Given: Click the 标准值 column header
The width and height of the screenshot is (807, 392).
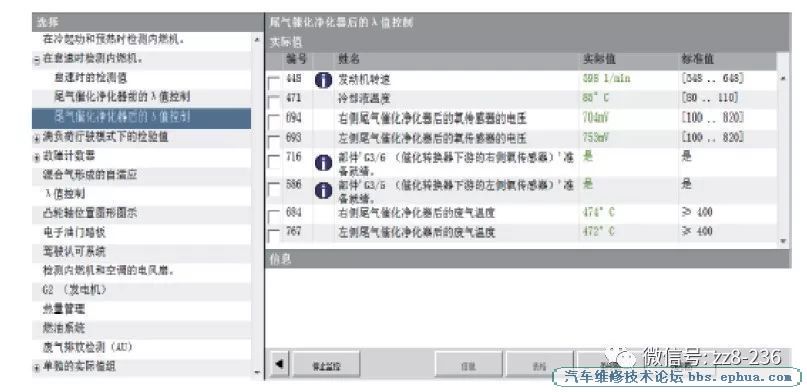Looking at the screenshot, I should [x=698, y=60].
